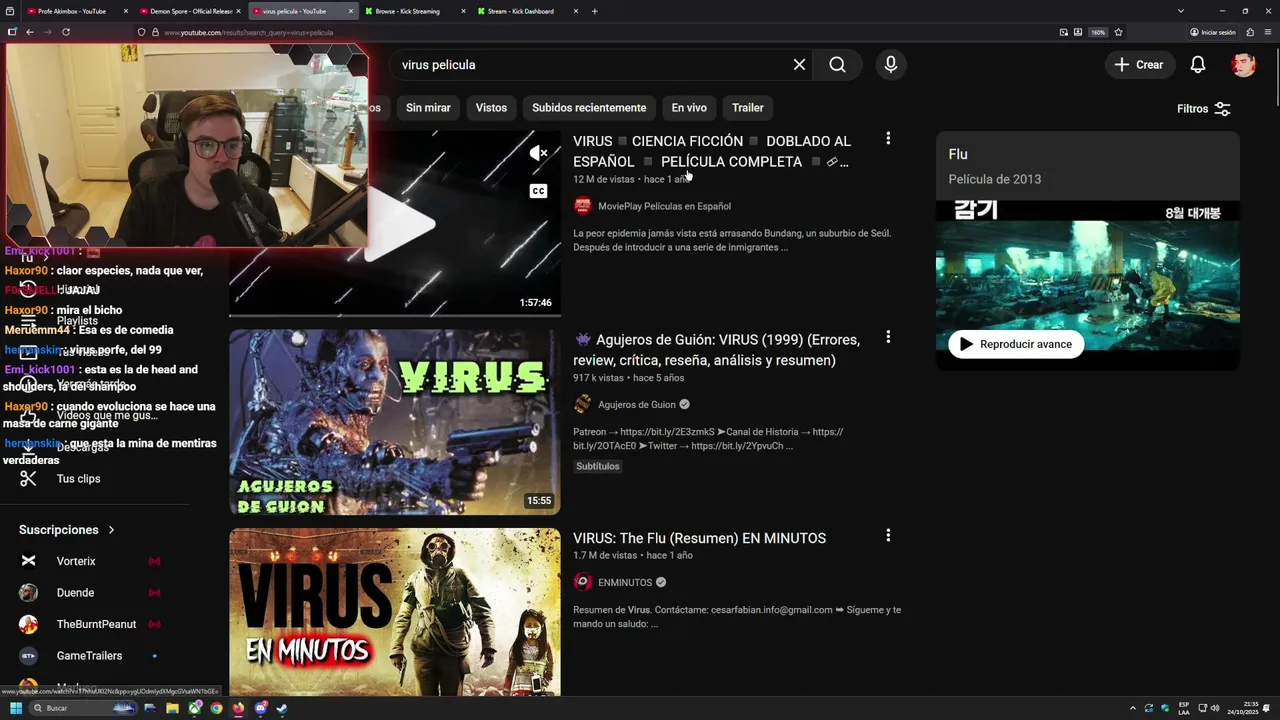The width and height of the screenshot is (1280, 720).
Task: Reload the page with the refresh icon
Action: [66, 32]
